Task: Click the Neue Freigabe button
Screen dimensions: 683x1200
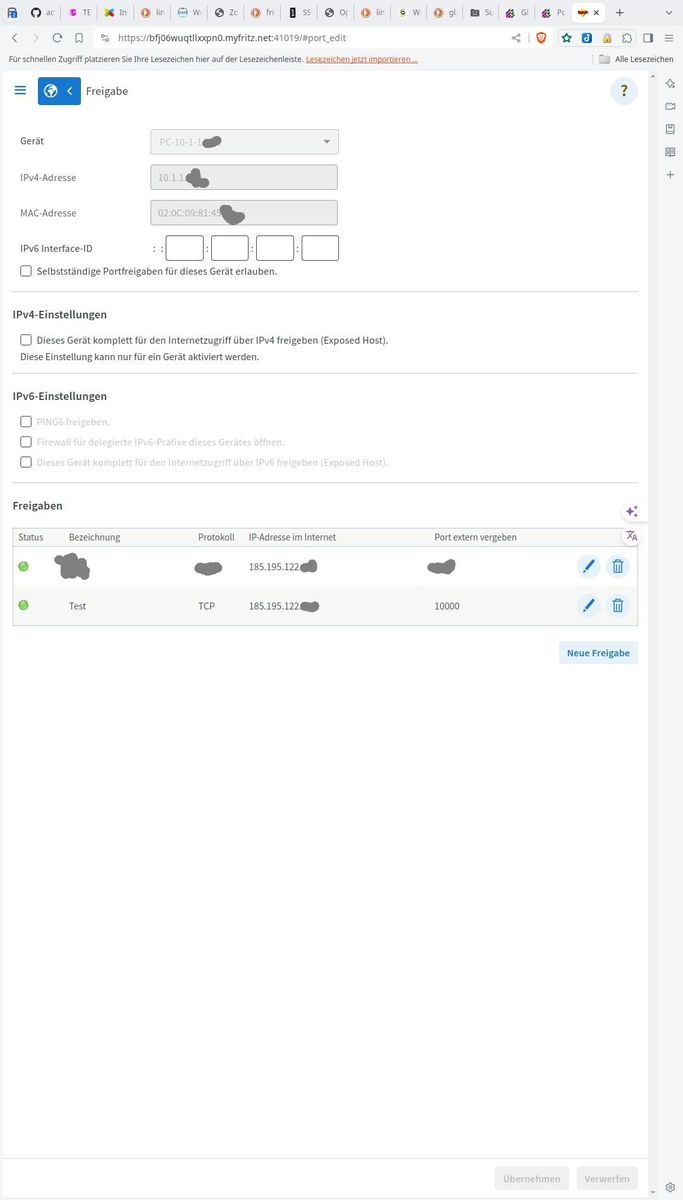Action: coord(598,653)
